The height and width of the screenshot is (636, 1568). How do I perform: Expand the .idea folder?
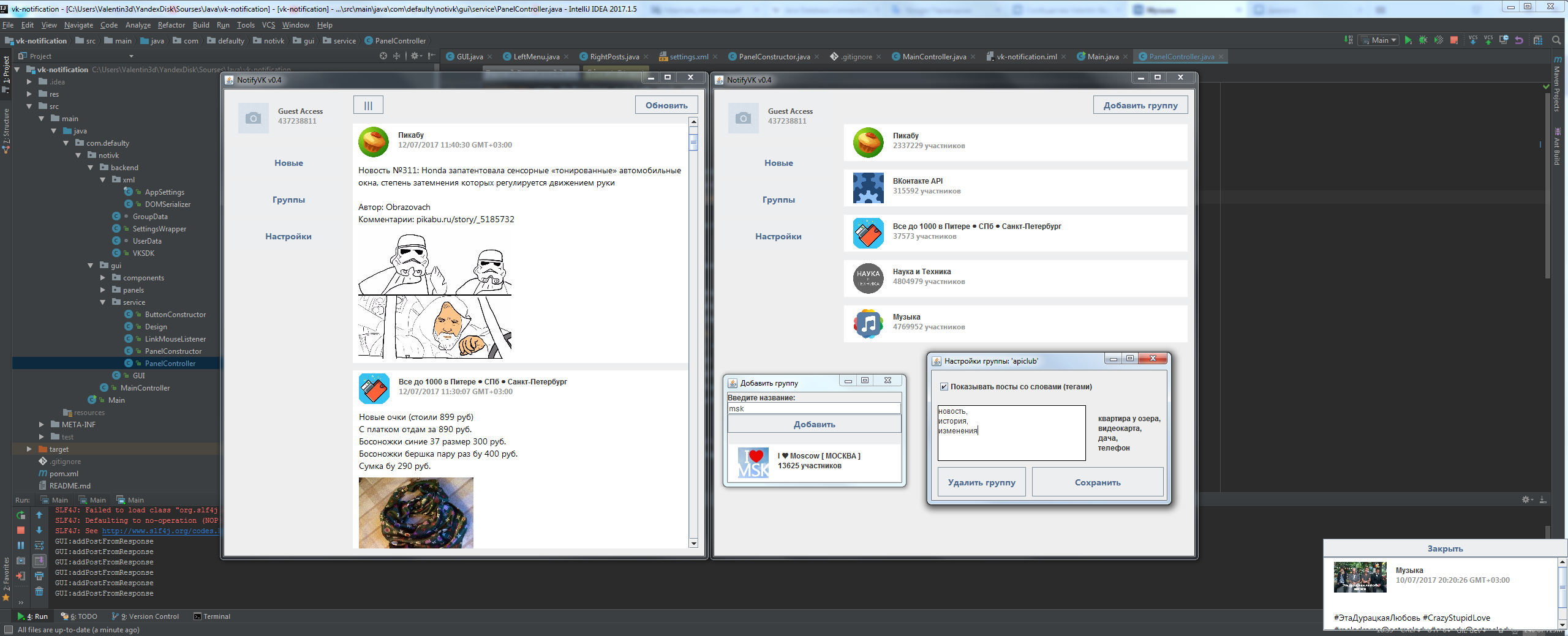click(x=29, y=82)
